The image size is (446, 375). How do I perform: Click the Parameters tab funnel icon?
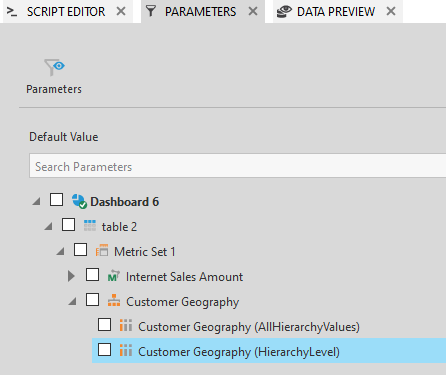pos(151,11)
